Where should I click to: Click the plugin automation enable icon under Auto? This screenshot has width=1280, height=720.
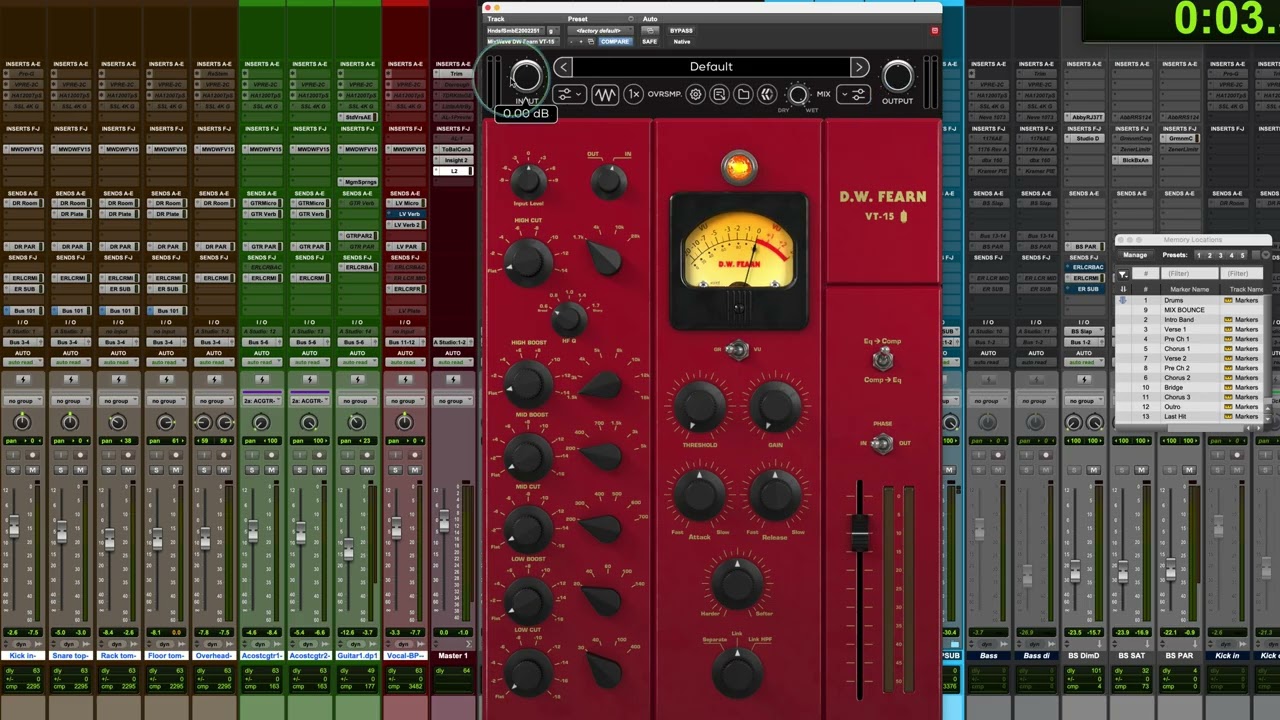(x=649, y=31)
